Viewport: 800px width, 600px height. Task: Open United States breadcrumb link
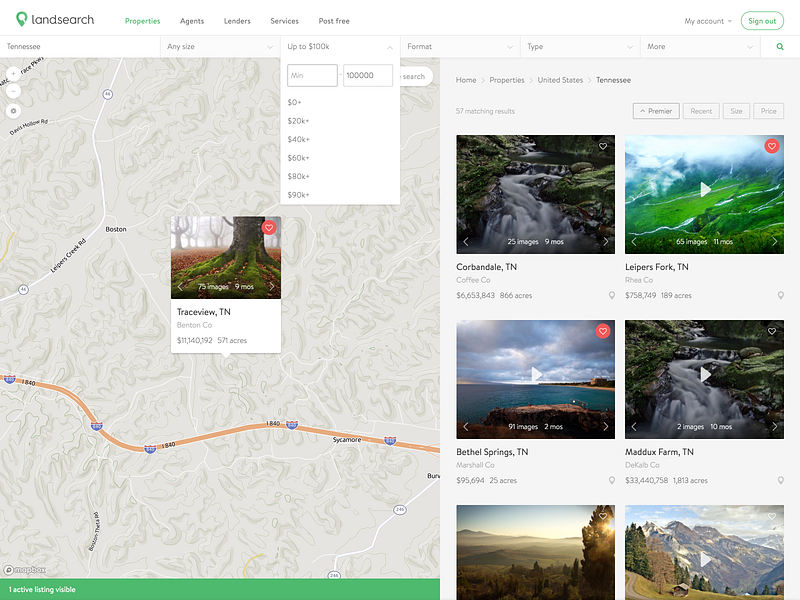pyautogui.click(x=560, y=80)
